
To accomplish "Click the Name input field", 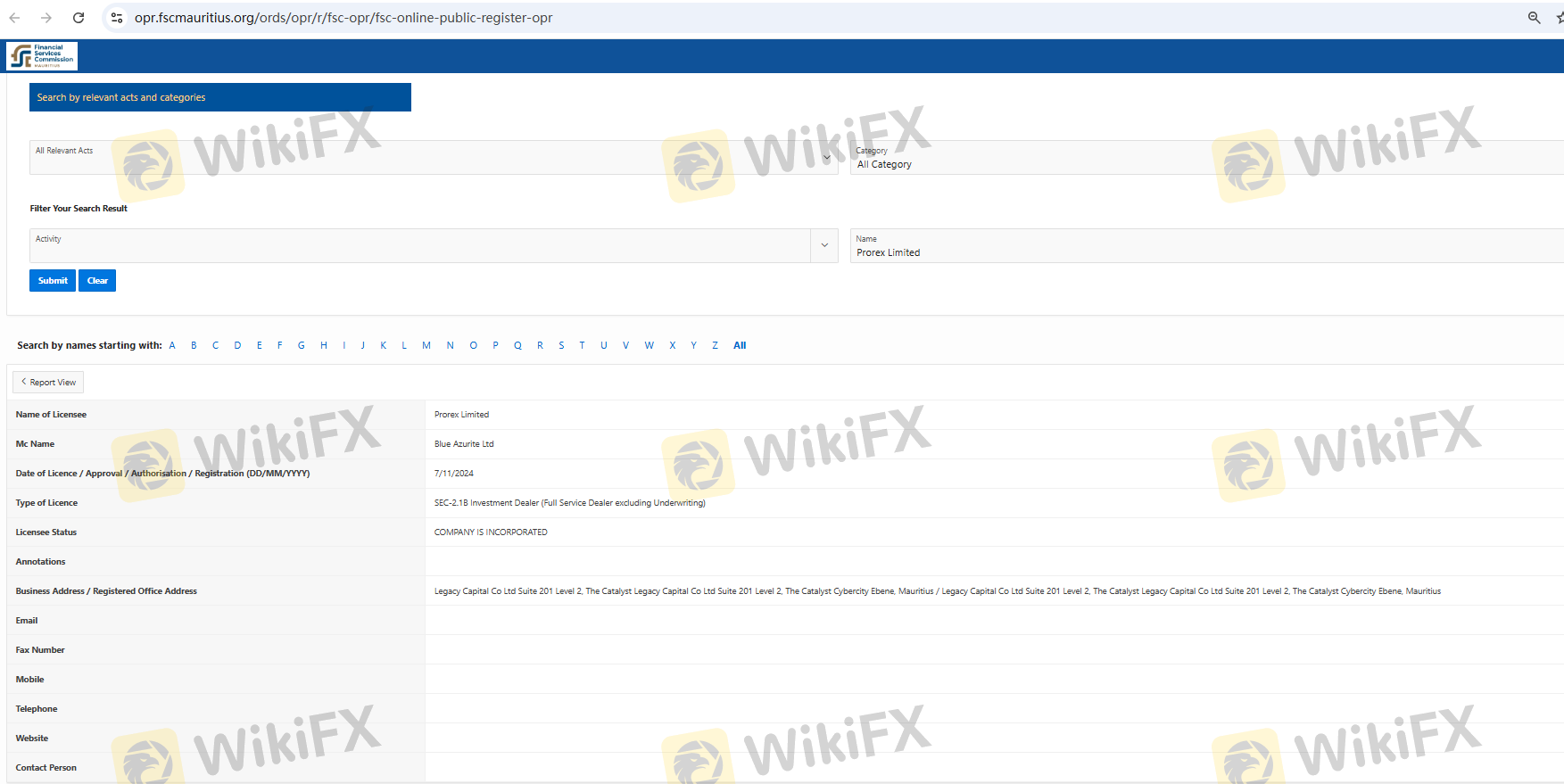I will [x=1204, y=252].
